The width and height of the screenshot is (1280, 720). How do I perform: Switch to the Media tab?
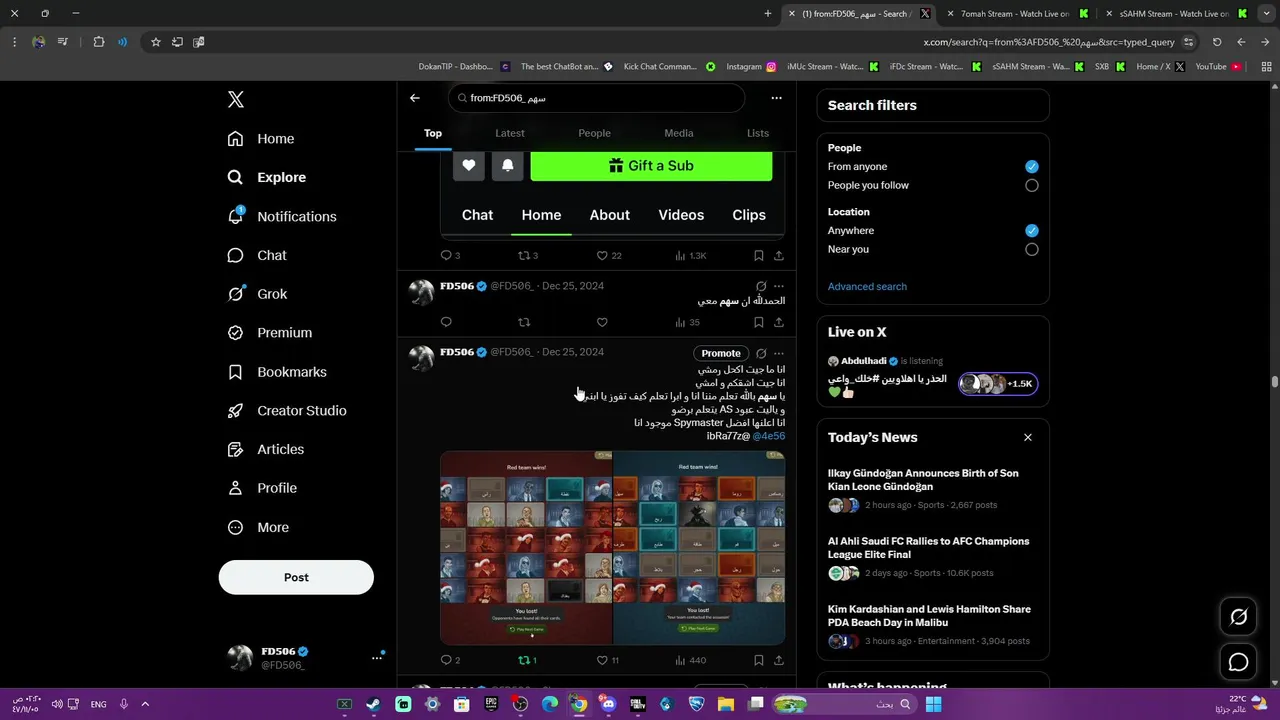coord(678,133)
